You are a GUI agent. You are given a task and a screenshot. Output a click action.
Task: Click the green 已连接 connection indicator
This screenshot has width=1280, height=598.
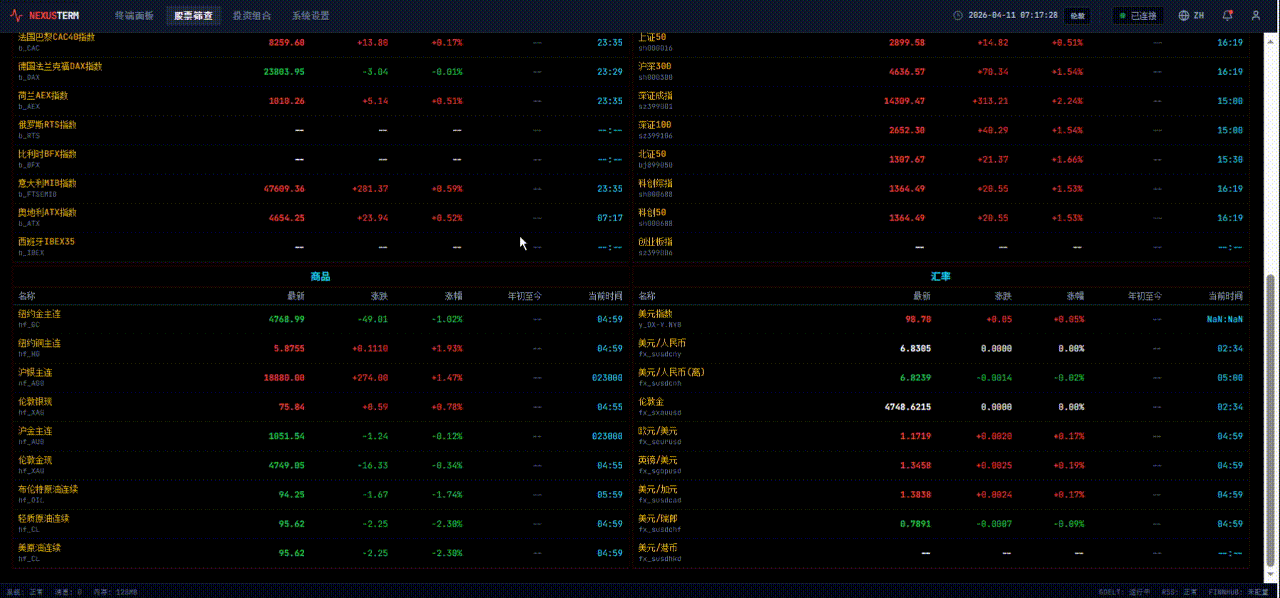[x=1138, y=16]
